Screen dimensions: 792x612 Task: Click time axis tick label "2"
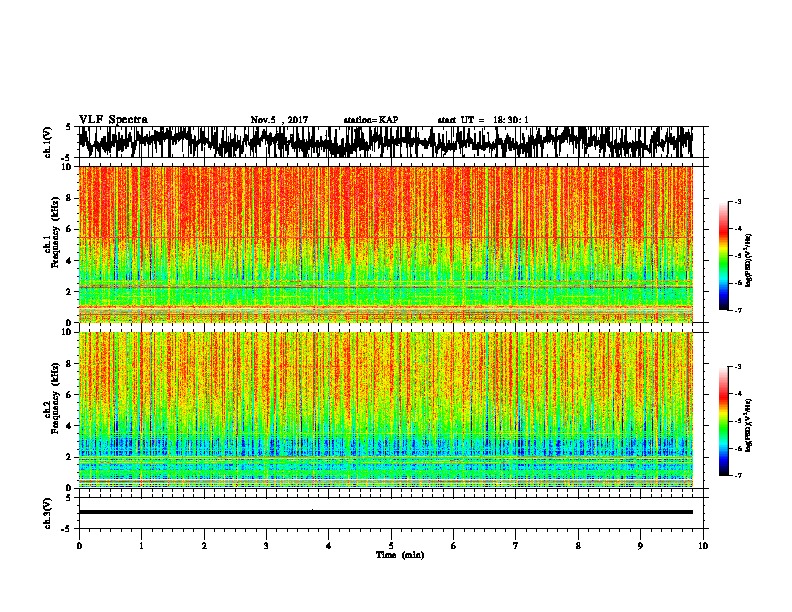(204, 545)
